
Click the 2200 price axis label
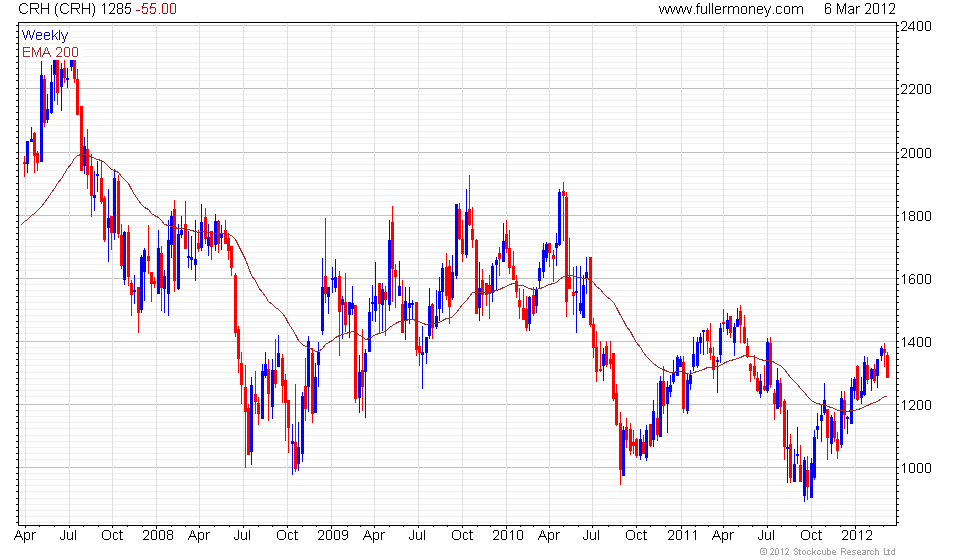coord(916,89)
